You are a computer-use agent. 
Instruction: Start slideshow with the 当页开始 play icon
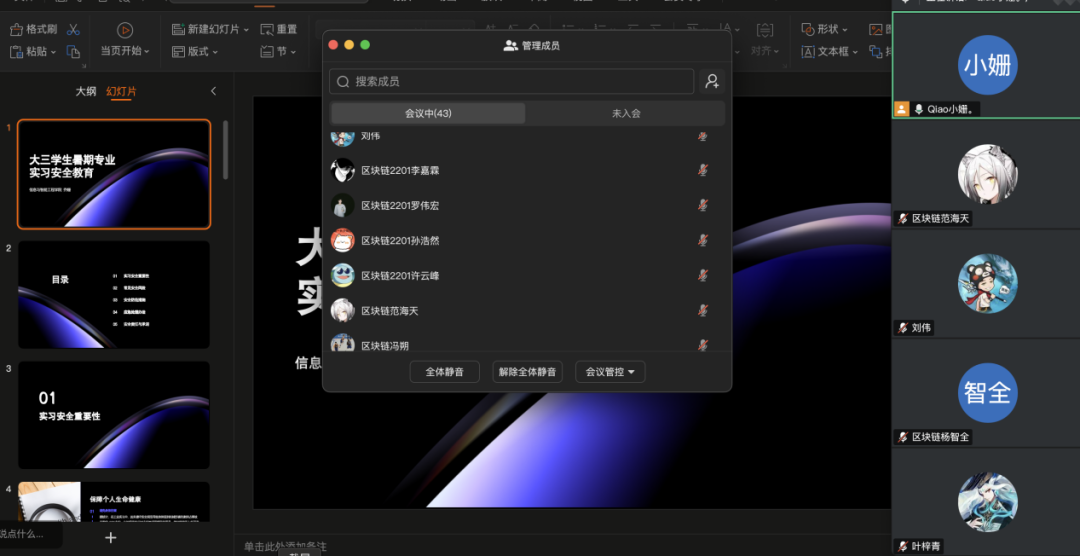125,30
